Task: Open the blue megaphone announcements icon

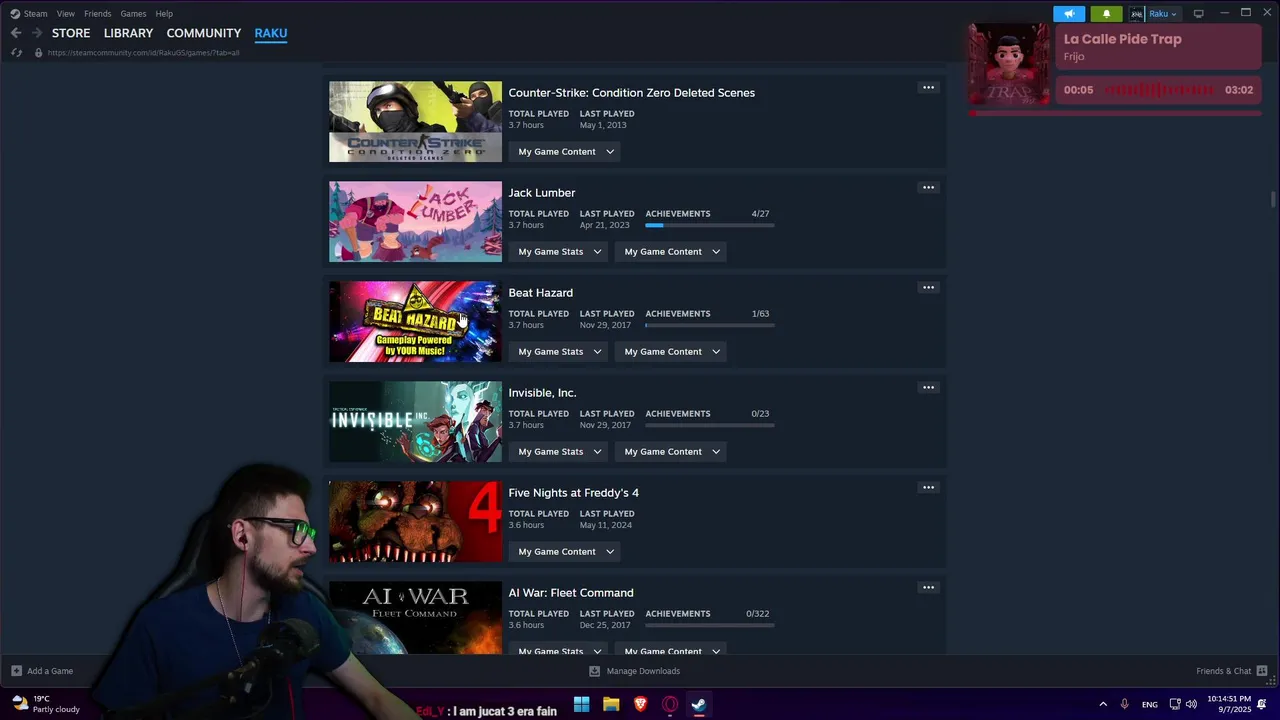Action: [1069, 14]
